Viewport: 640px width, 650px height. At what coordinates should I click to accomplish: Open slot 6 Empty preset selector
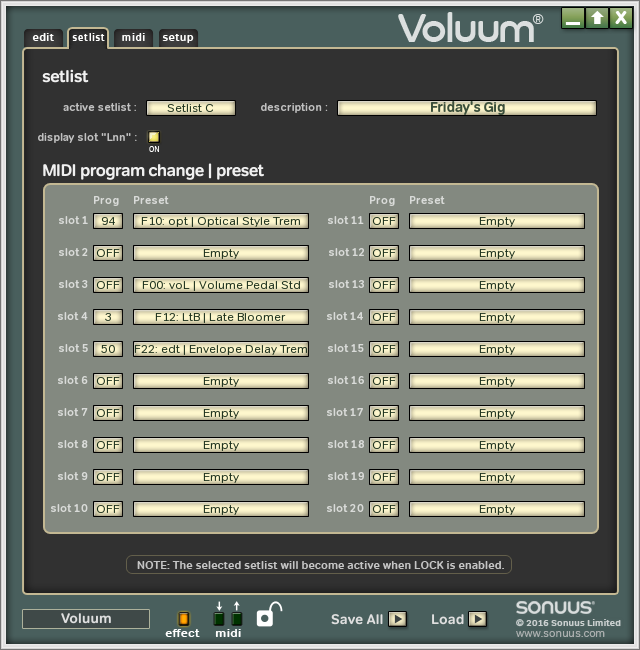(221, 381)
